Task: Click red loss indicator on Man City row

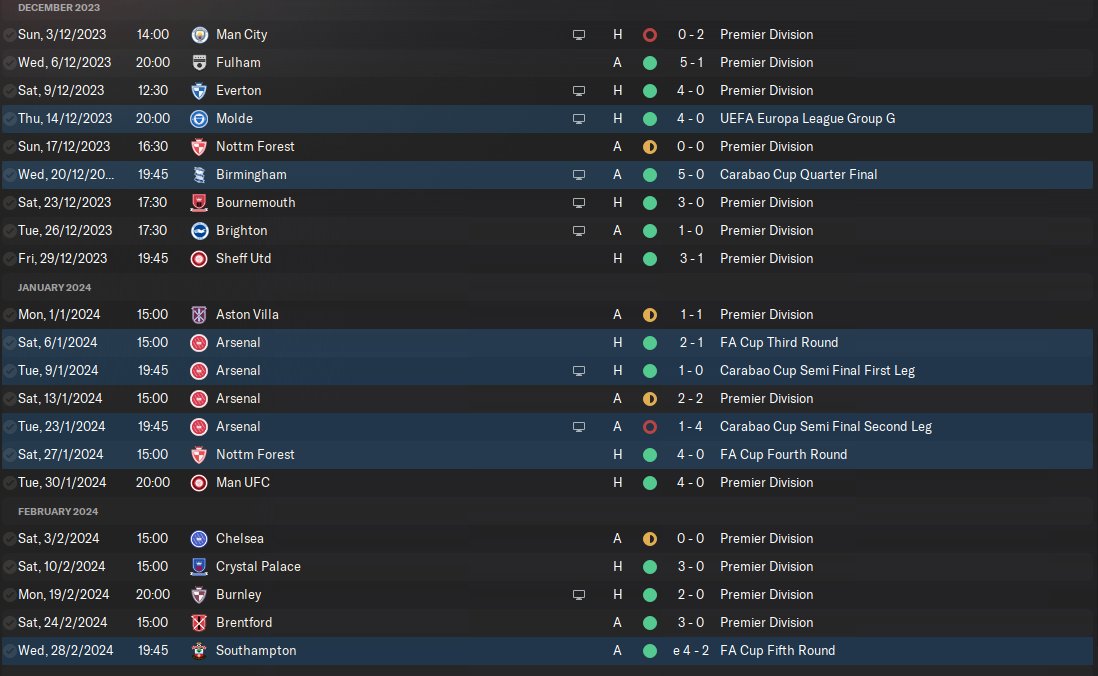Action: (x=650, y=34)
